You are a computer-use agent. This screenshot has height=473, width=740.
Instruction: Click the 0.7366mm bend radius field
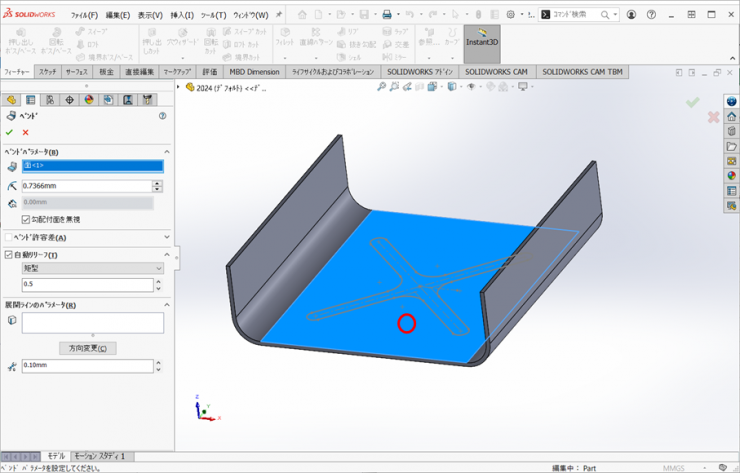tap(86, 186)
